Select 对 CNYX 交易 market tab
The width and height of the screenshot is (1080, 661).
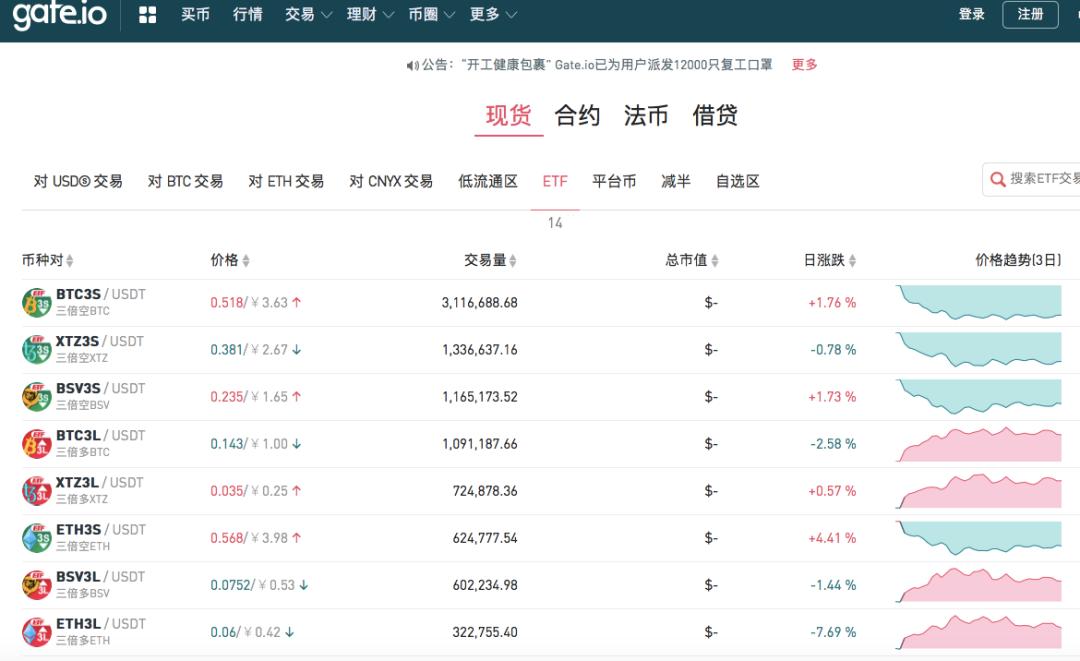coord(391,181)
